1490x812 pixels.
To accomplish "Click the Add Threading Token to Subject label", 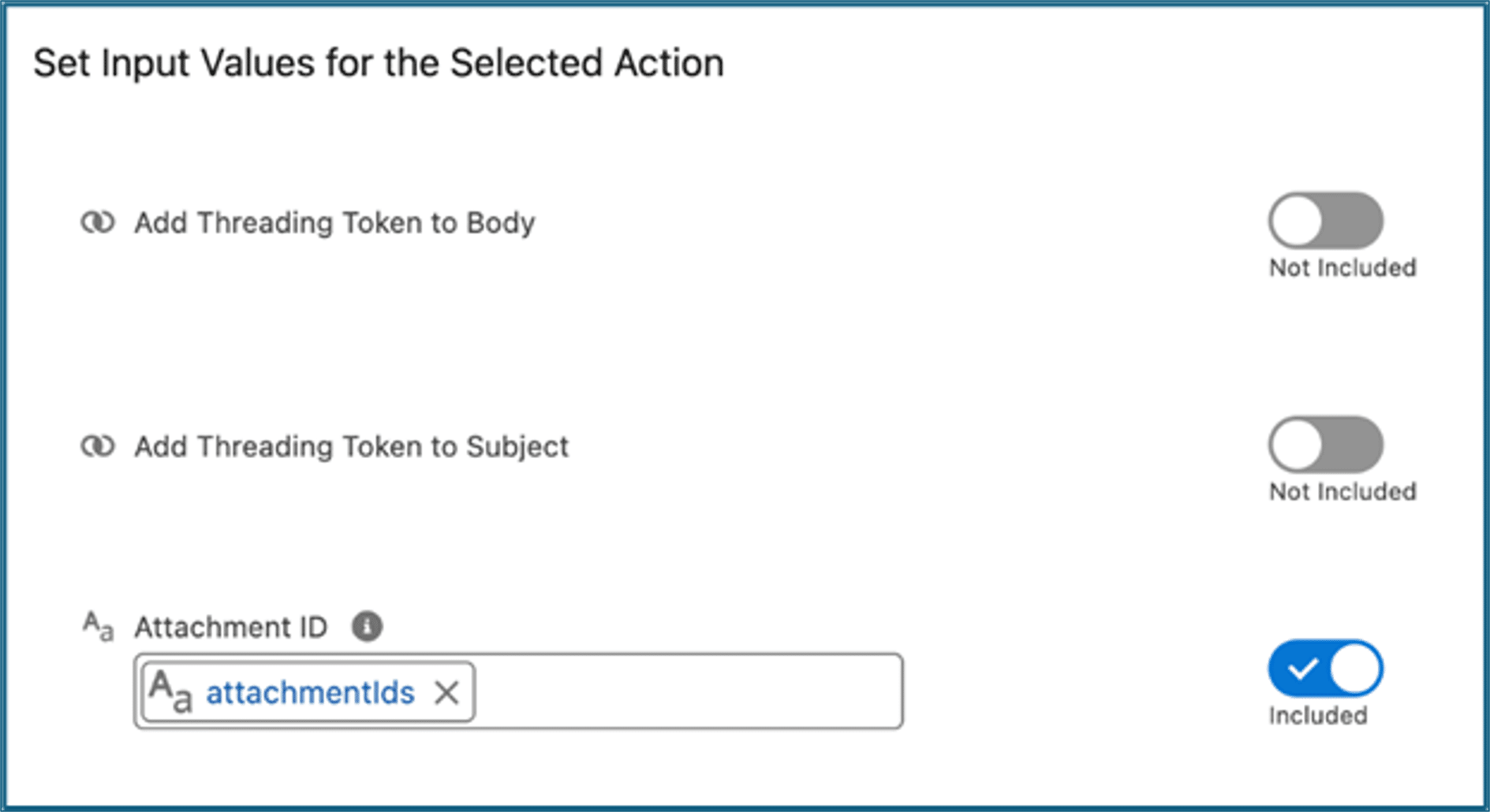I will (351, 447).
